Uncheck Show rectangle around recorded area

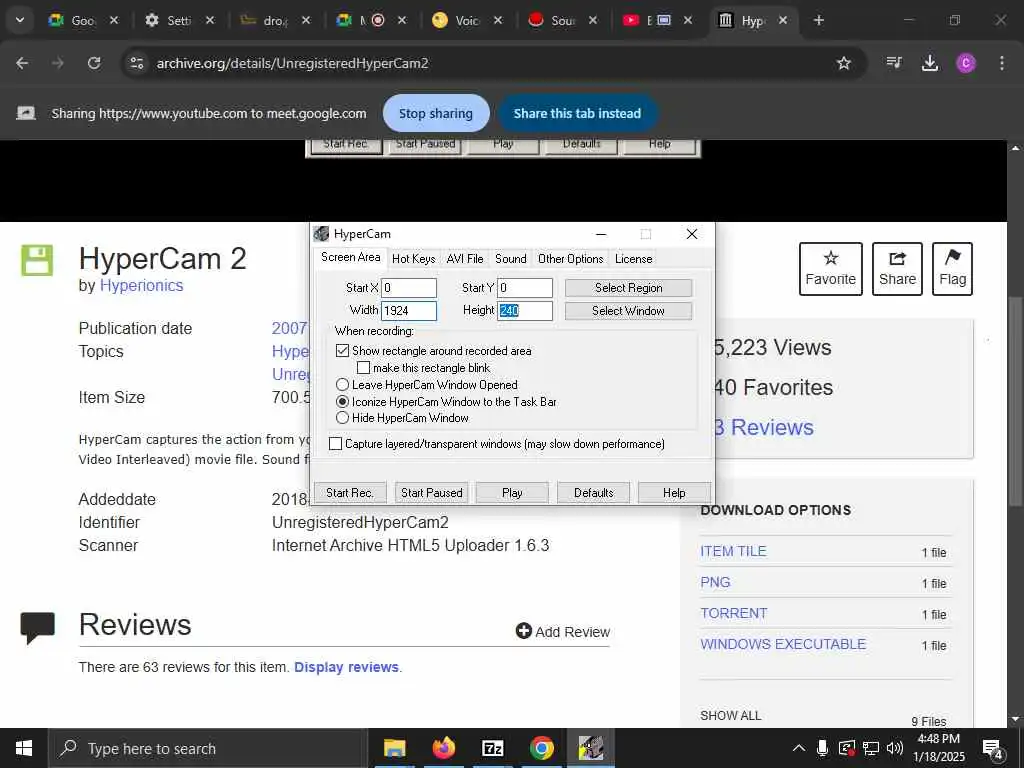[x=342, y=351]
